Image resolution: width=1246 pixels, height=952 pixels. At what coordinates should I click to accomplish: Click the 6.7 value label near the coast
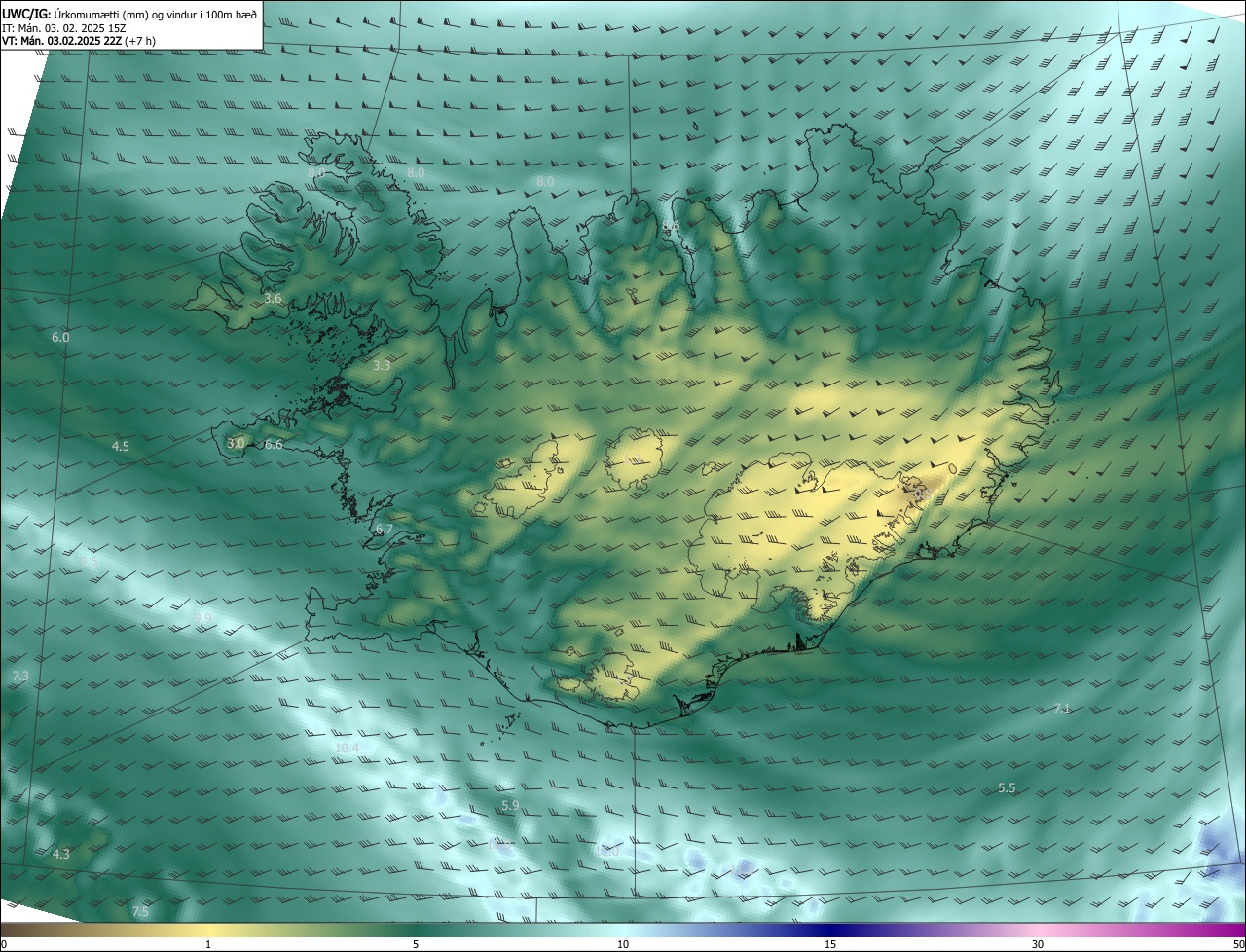click(x=384, y=530)
